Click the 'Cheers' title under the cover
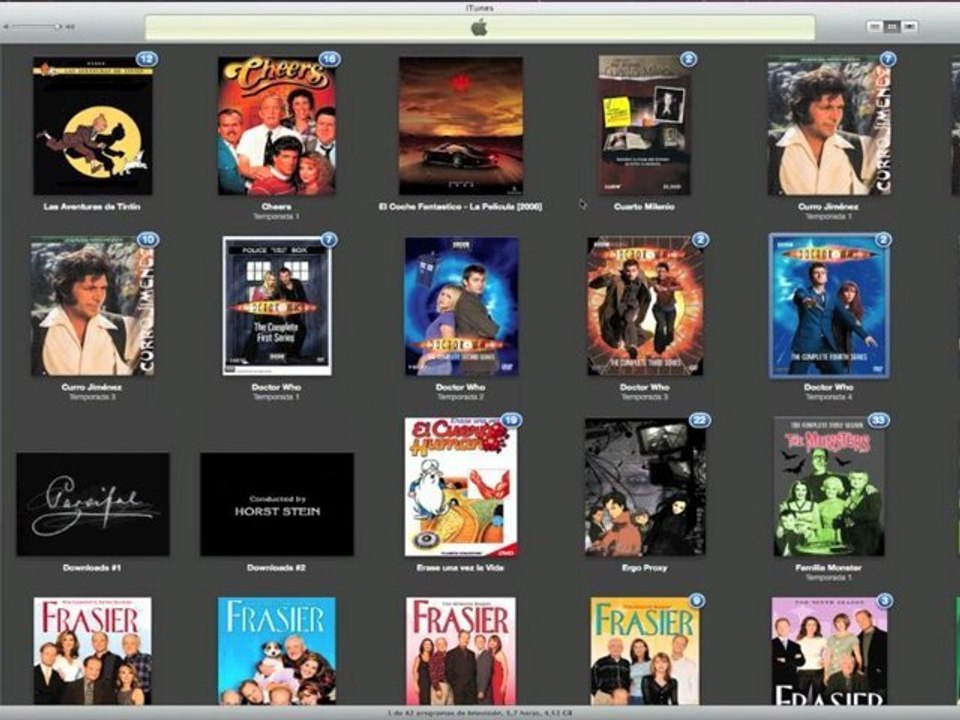Image resolution: width=960 pixels, height=720 pixels. pyautogui.click(x=276, y=207)
